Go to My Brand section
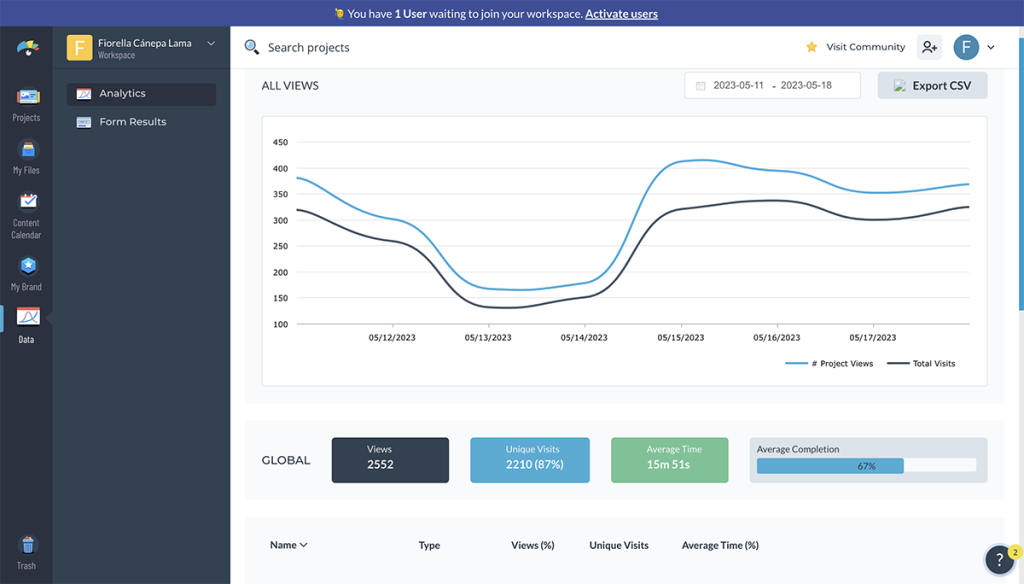 coord(27,272)
